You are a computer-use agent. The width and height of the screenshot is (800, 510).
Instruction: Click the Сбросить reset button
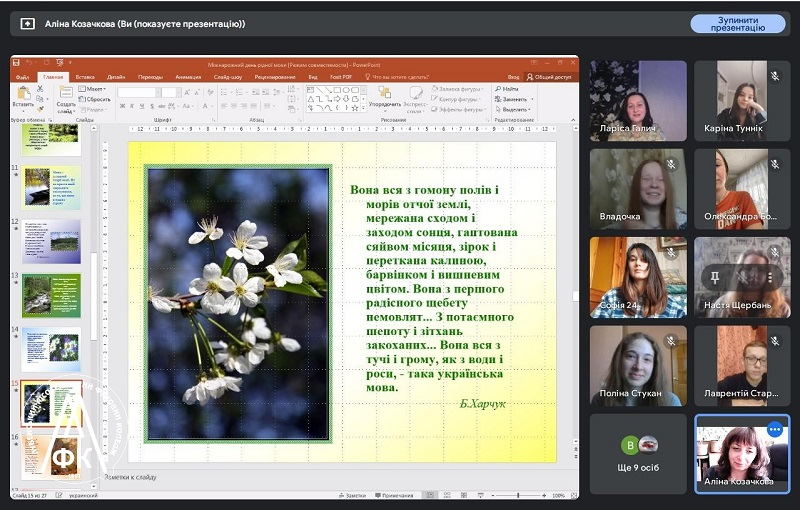pos(94,99)
